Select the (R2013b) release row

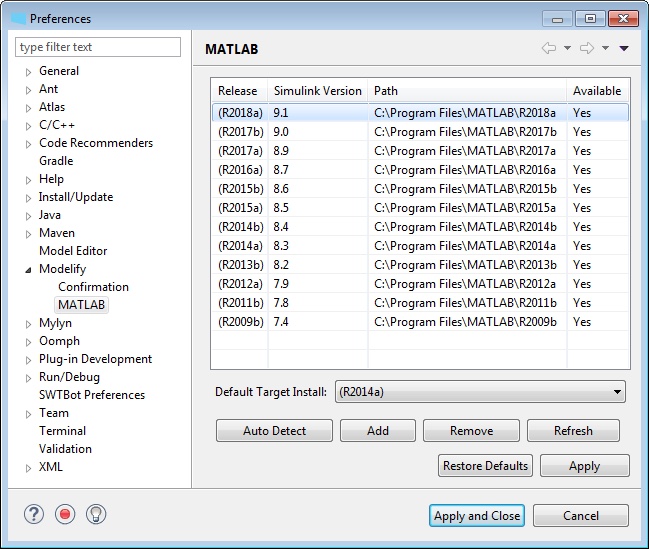pyautogui.click(x=421, y=265)
